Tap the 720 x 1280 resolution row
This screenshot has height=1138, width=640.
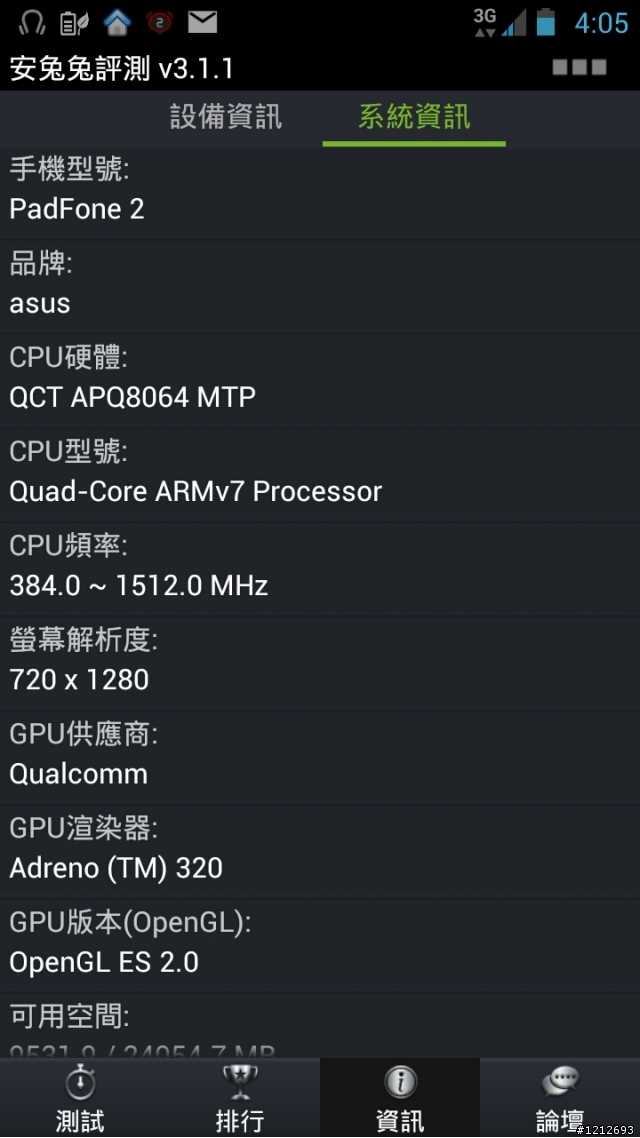(320, 663)
